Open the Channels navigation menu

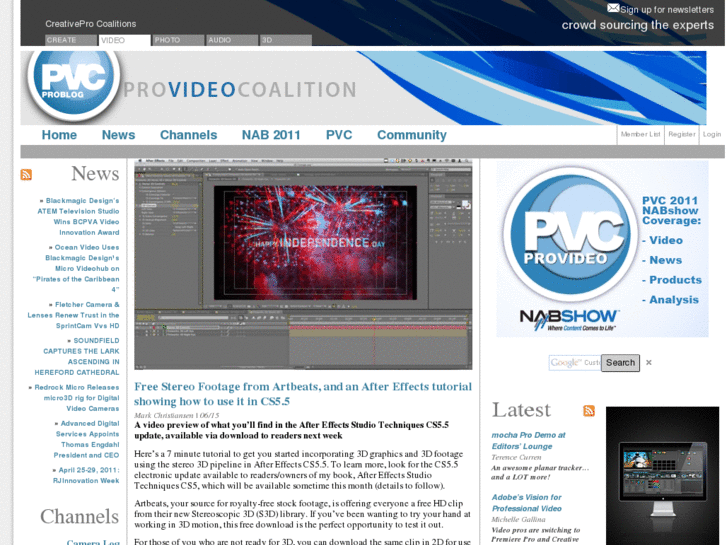pos(188,135)
